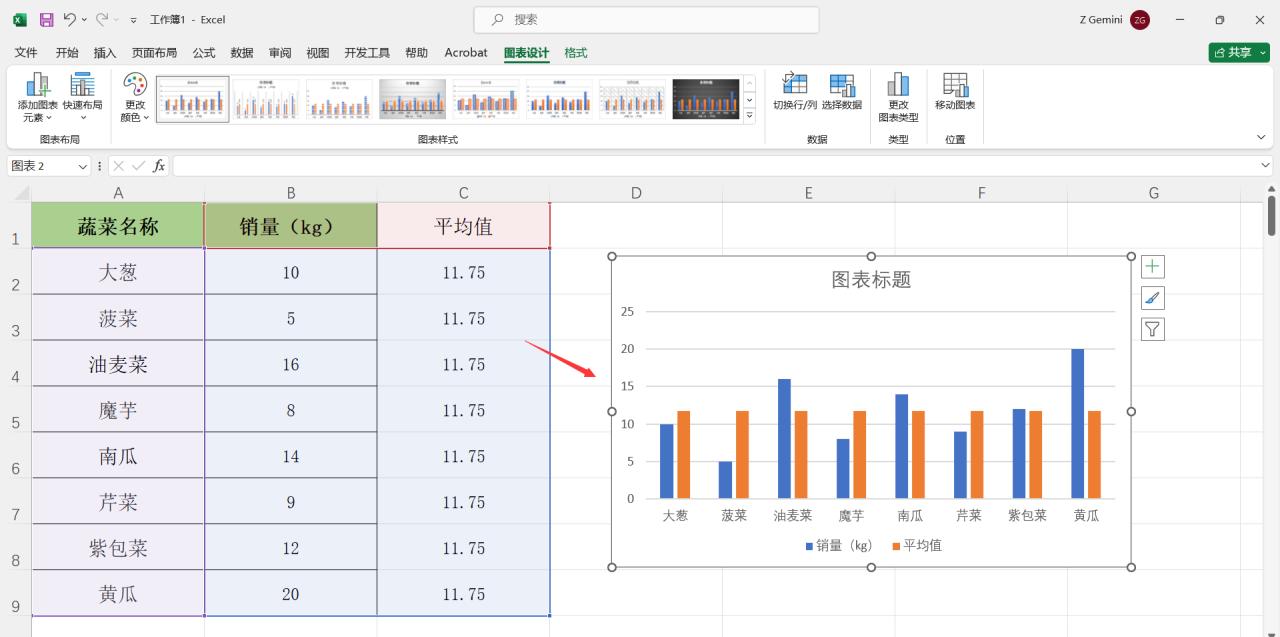
Task: Click the 销量（kg） legend entry
Action: click(x=839, y=545)
